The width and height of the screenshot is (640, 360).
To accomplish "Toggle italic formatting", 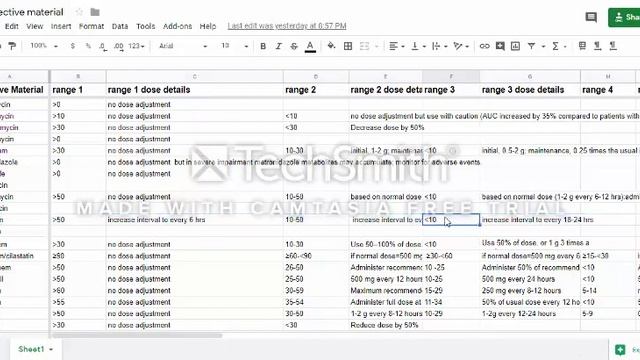I will click(279, 46).
